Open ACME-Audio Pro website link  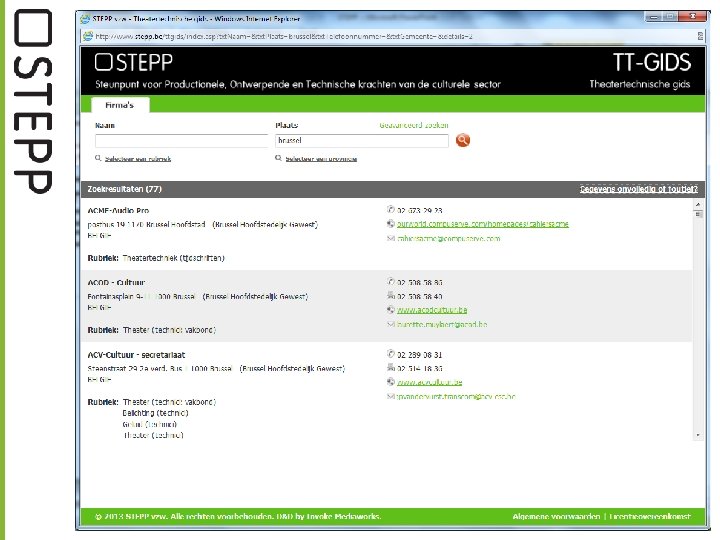483,224
